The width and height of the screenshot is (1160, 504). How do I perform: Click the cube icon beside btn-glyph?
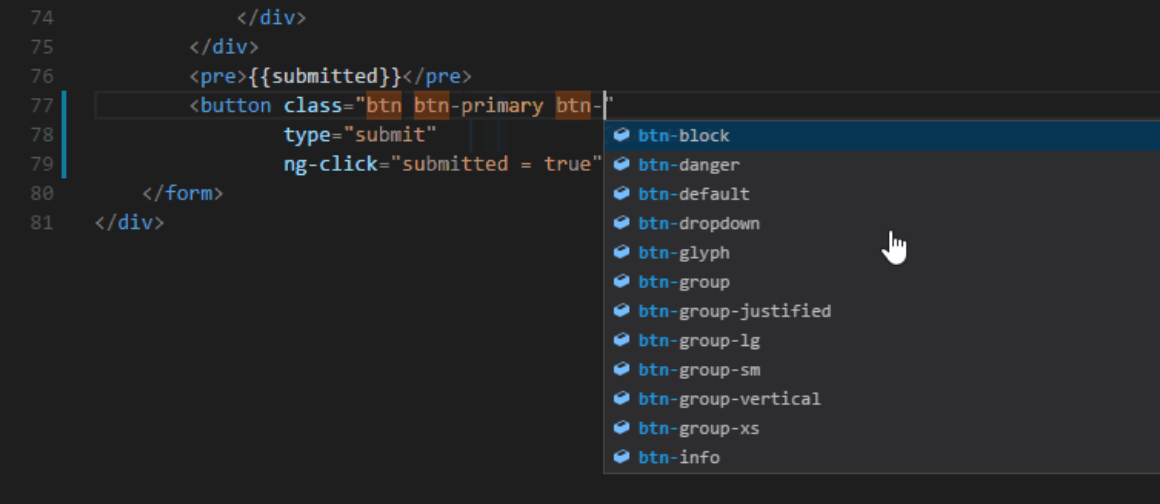point(621,252)
